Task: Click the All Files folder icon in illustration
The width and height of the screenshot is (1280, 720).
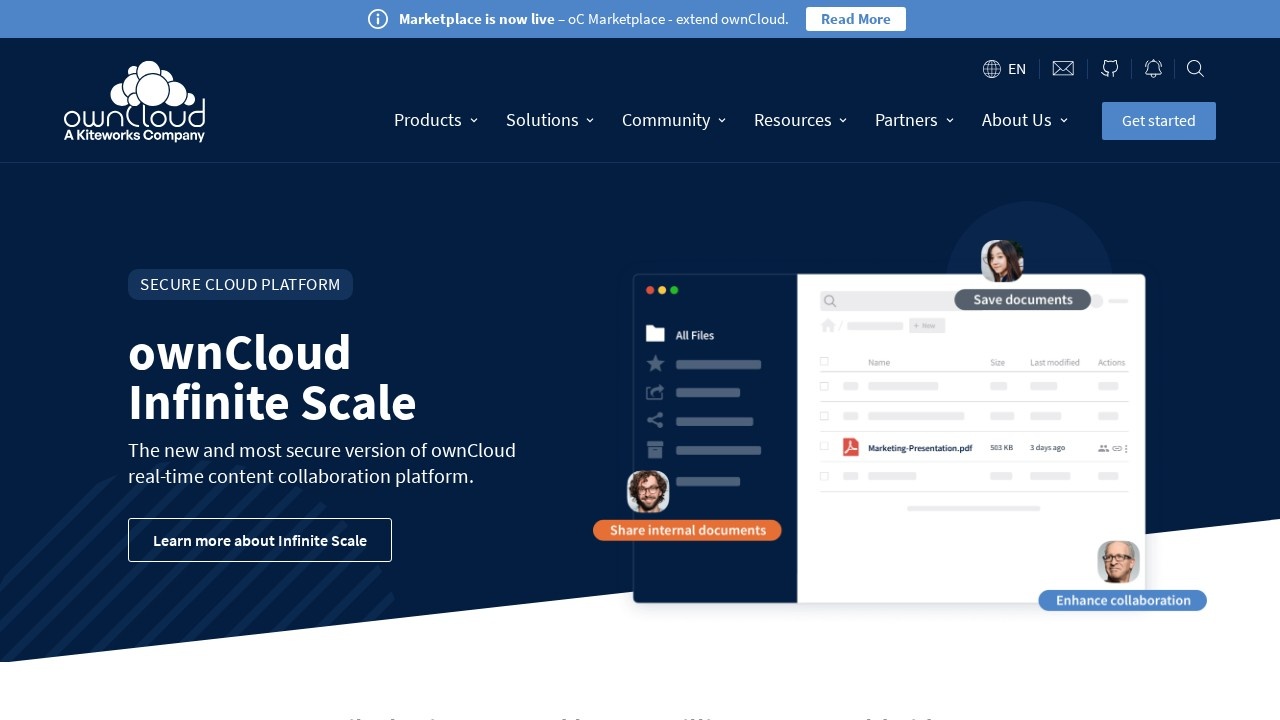Action: (x=655, y=334)
